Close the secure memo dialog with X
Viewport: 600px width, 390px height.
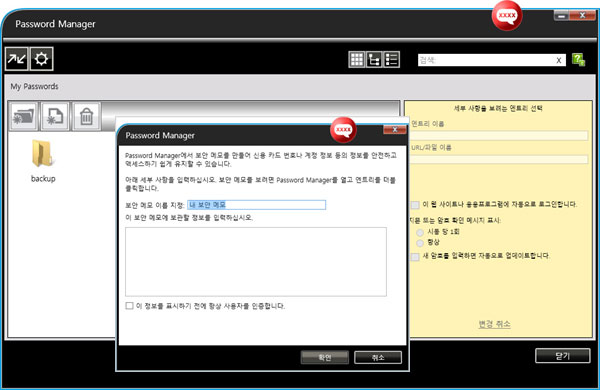(395, 130)
